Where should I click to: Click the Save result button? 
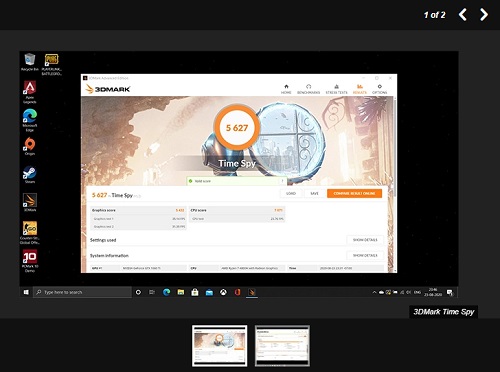coord(314,193)
